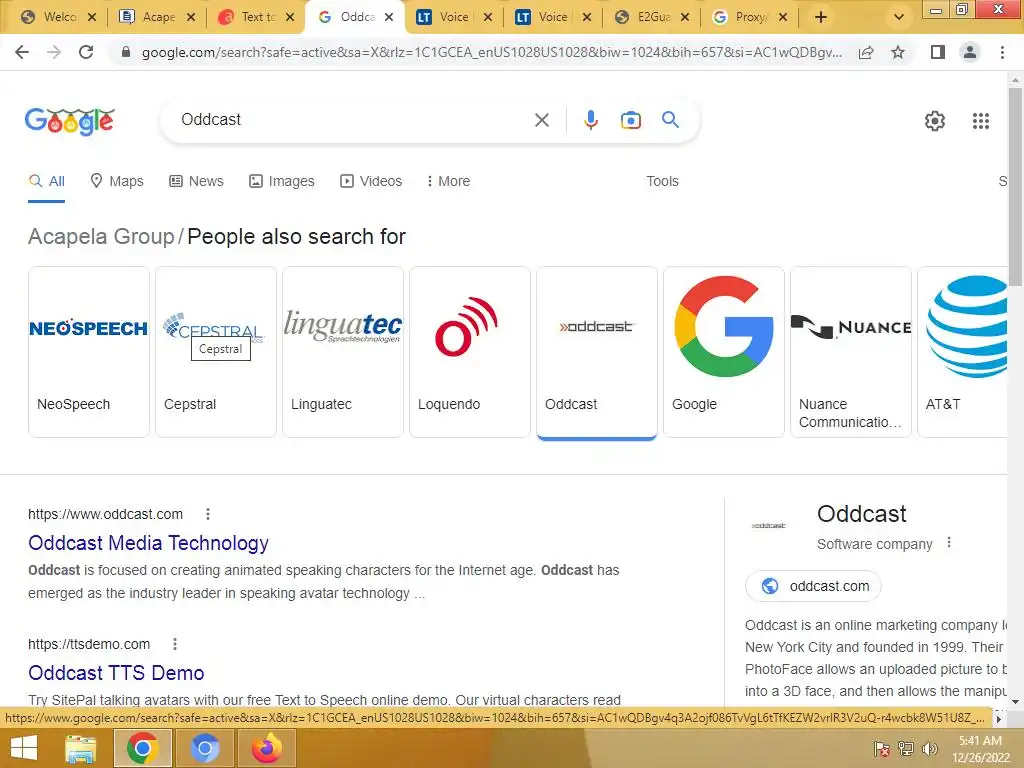This screenshot has height=768, width=1024.
Task: Click the Google holiday logo
Action: tap(69, 121)
